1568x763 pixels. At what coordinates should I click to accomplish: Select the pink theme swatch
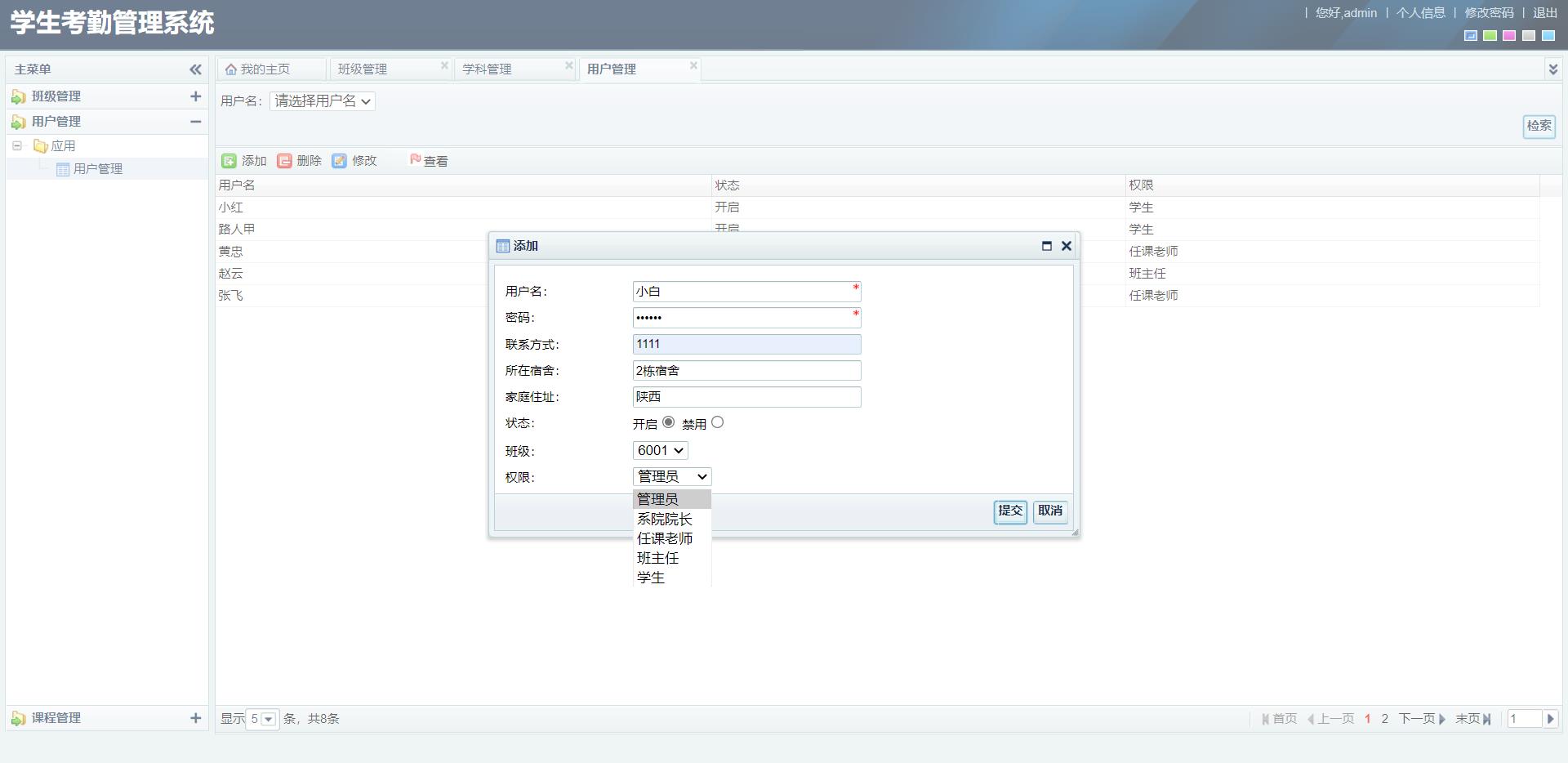point(1509,36)
